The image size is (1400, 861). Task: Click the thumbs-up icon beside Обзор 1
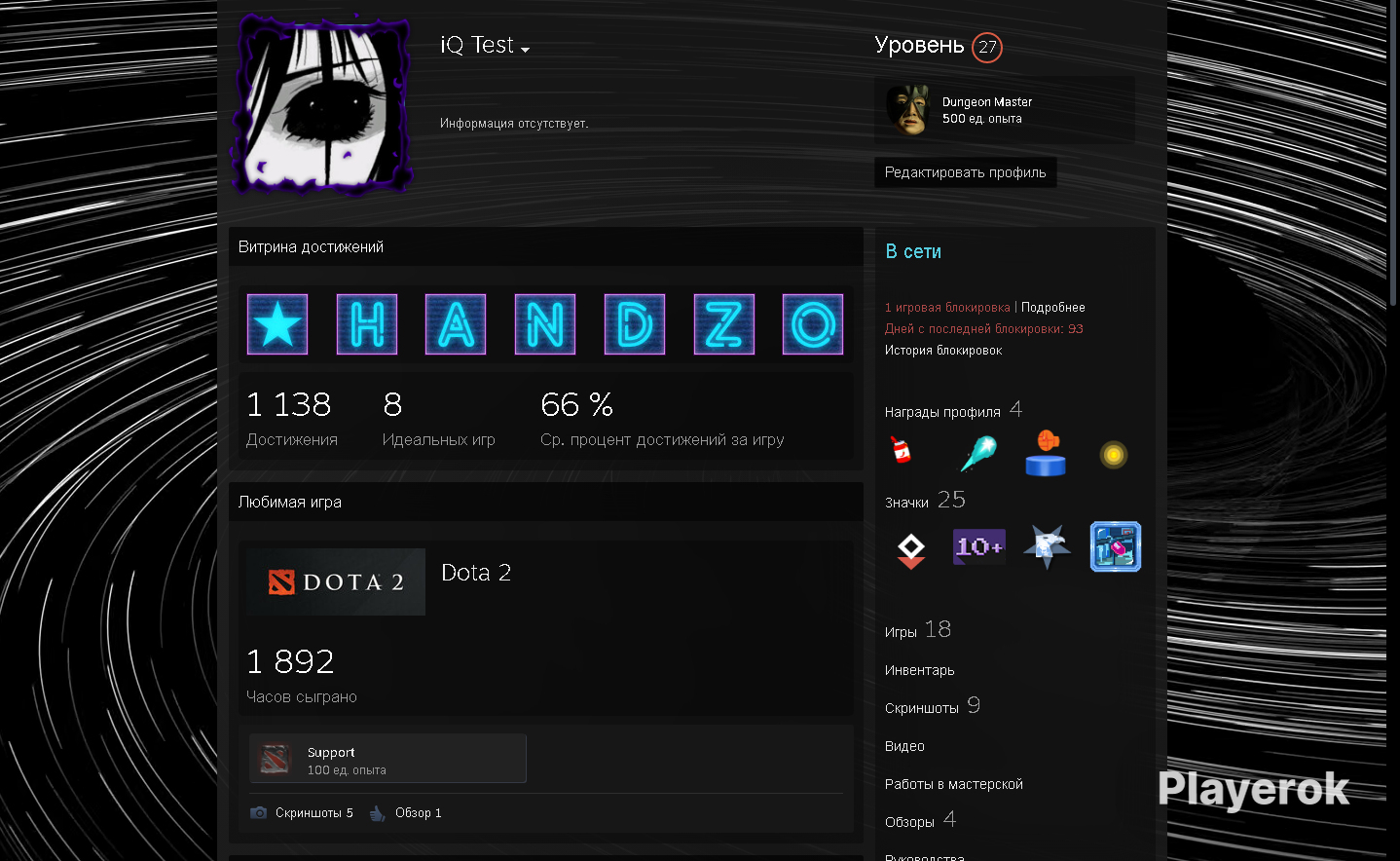pos(378,812)
